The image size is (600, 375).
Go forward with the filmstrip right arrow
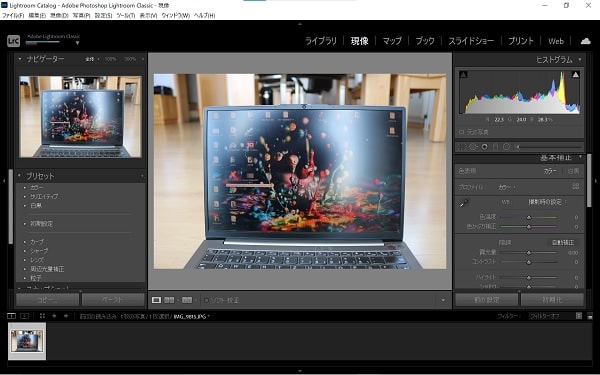[66, 316]
